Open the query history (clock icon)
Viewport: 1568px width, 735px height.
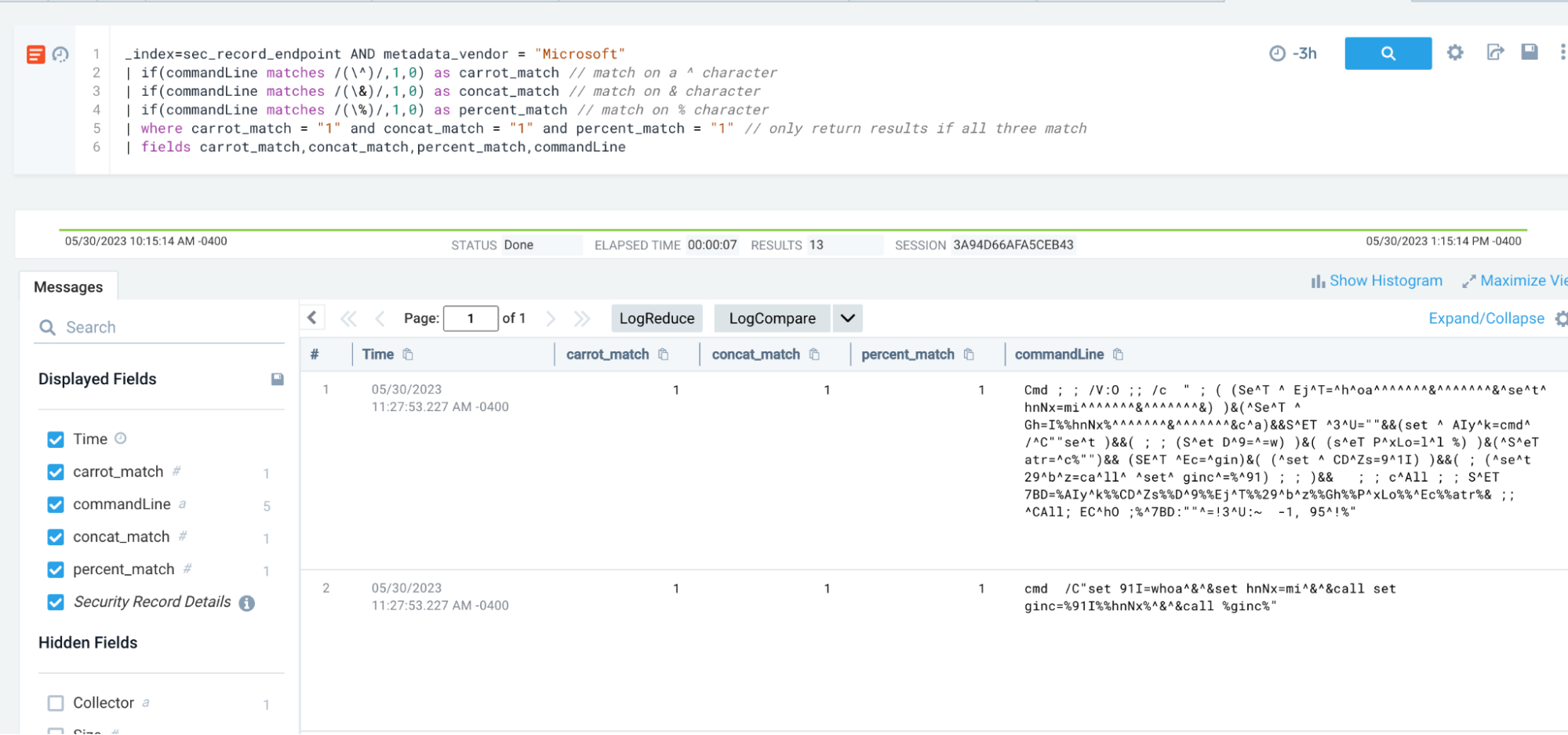(x=61, y=53)
